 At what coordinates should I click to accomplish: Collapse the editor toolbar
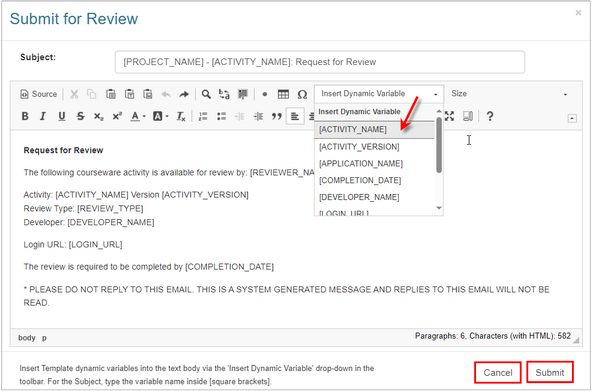click(572, 119)
